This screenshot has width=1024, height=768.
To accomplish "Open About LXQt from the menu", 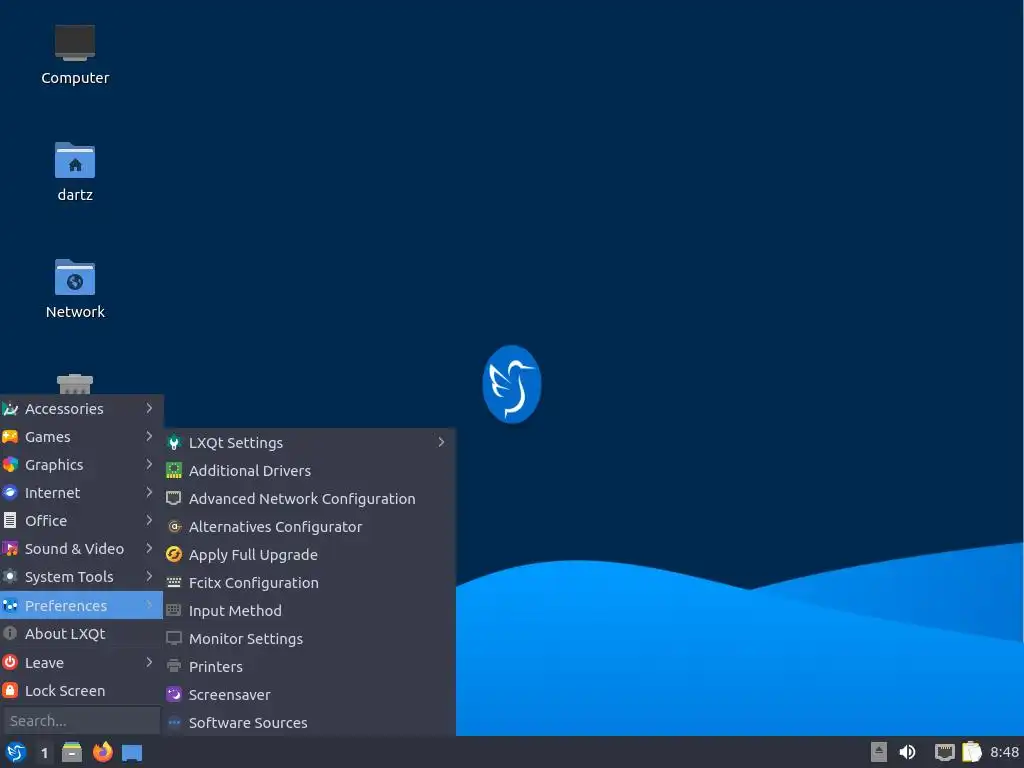I will click(82, 633).
